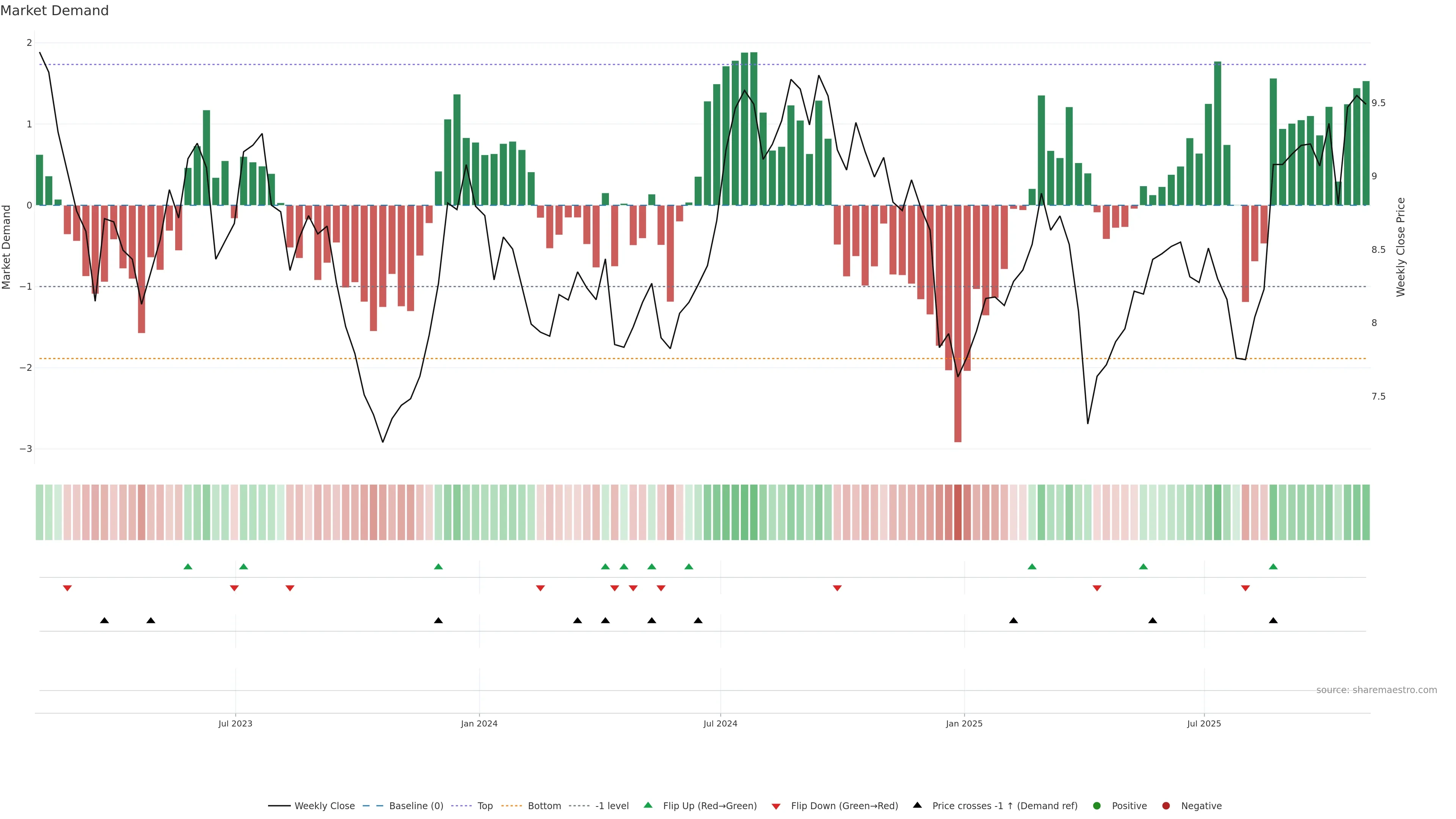Click Bottom dotted line legend entry
Viewport: 1456px width, 819px height.
[x=544, y=806]
